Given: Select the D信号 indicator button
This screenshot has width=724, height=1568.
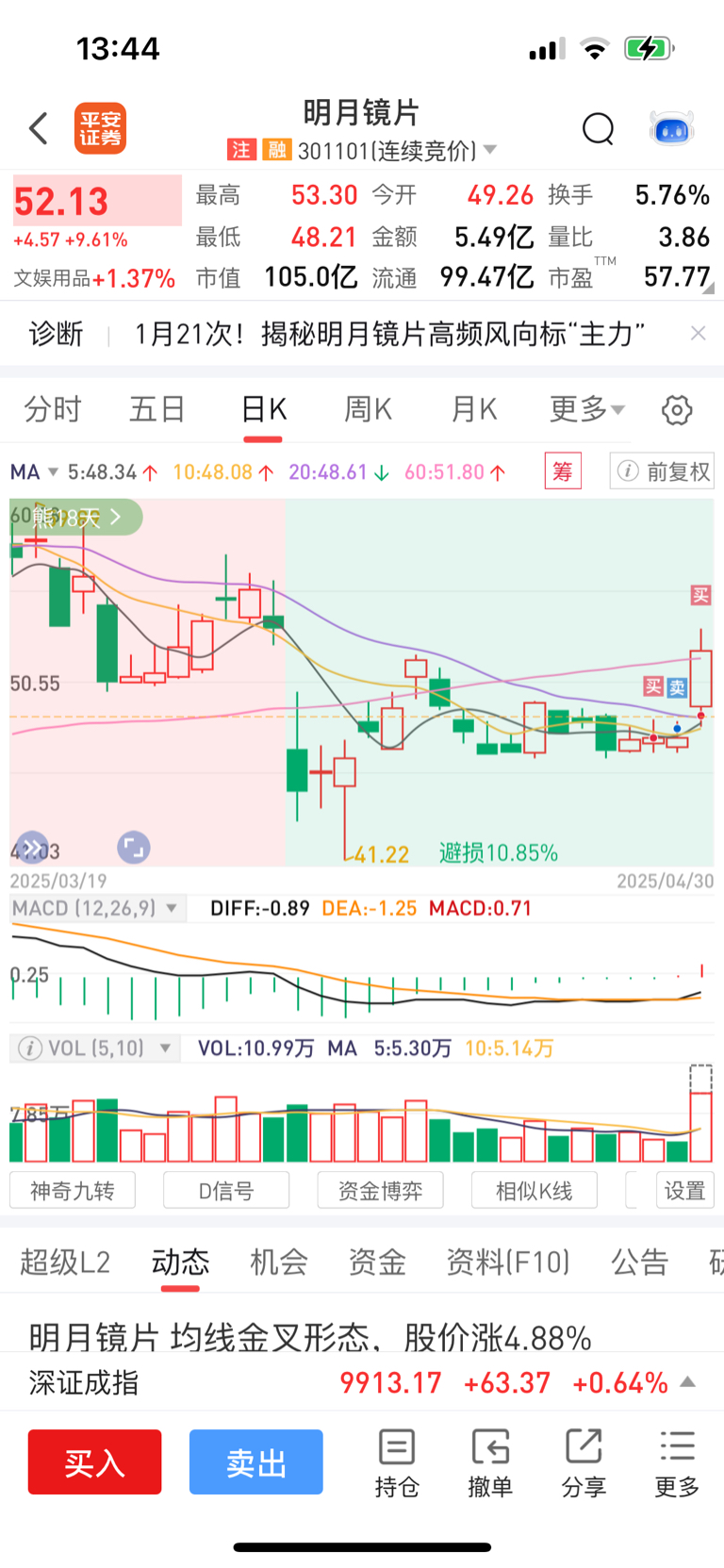Looking at the screenshot, I should coord(226,1191).
